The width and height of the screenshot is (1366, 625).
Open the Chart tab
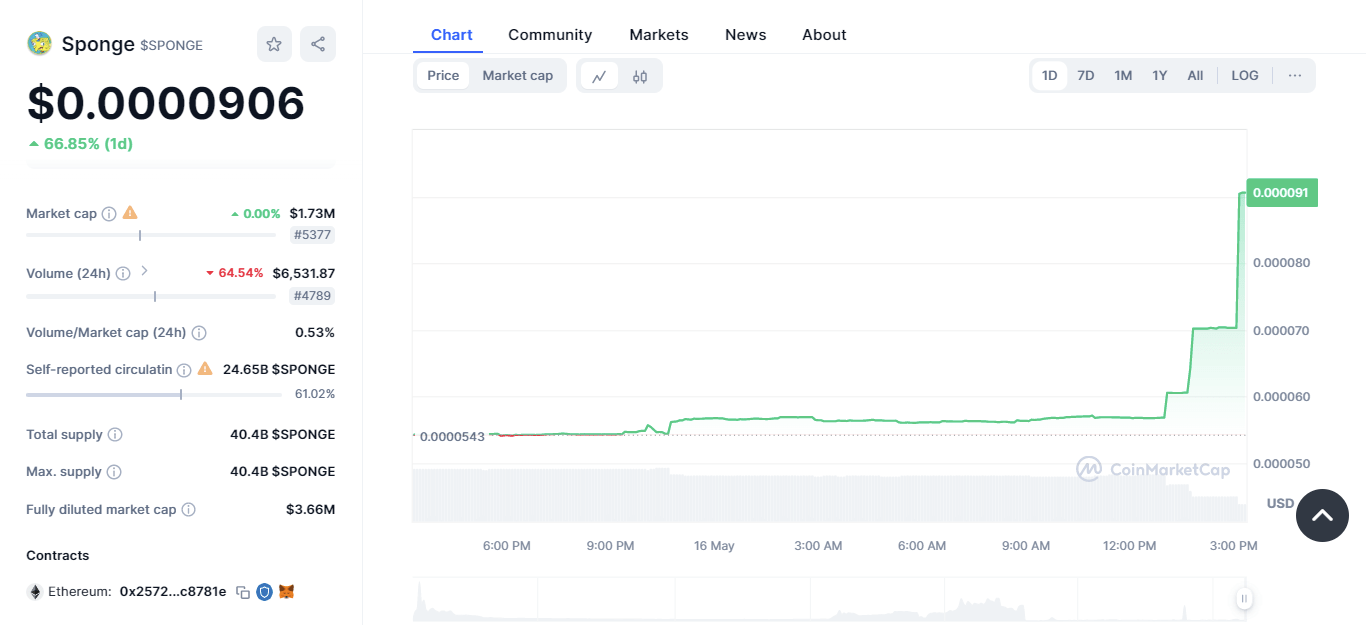[452, 35]
